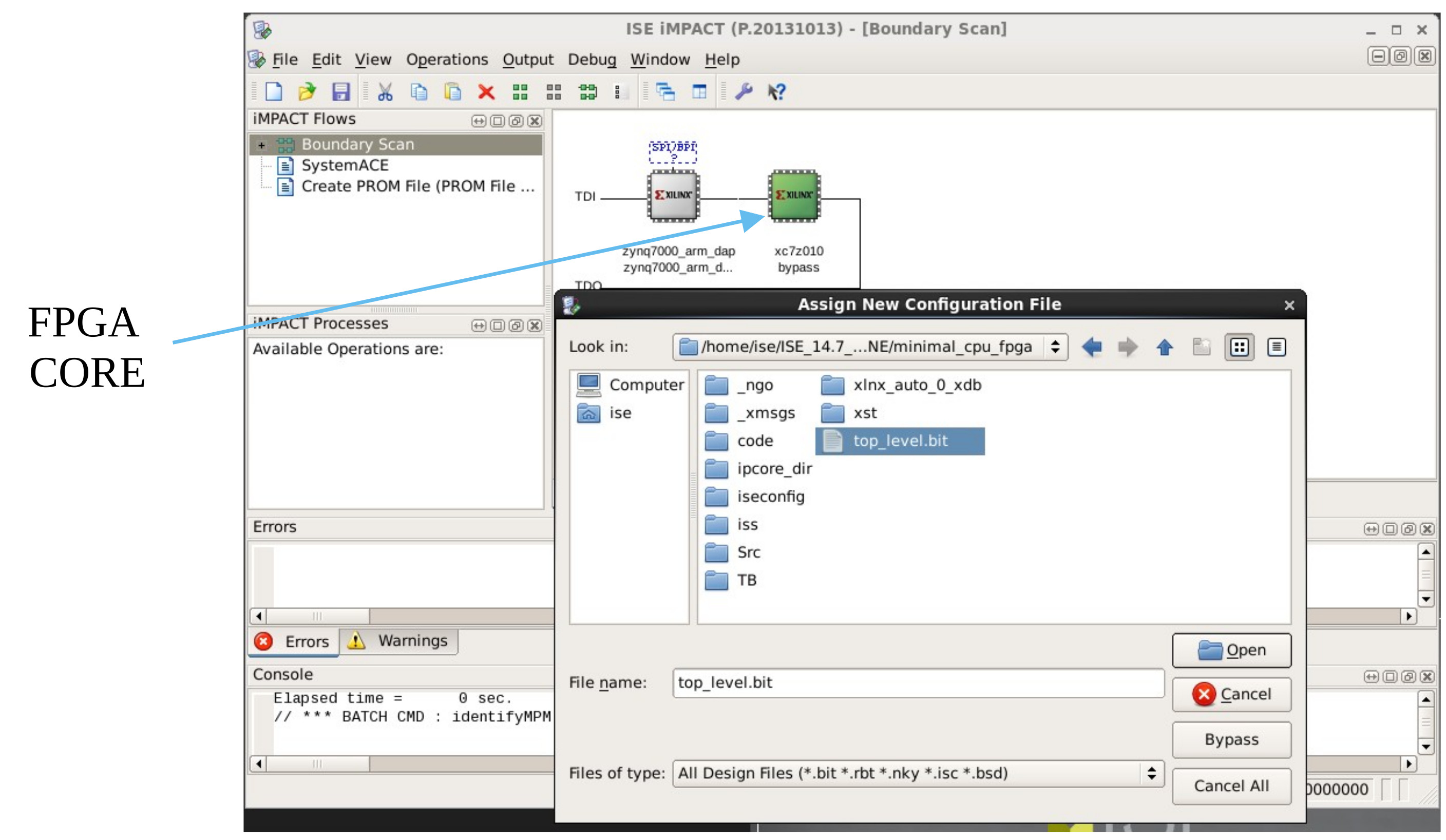
Task: Select the _ngo folder
Action: (739, 385)
